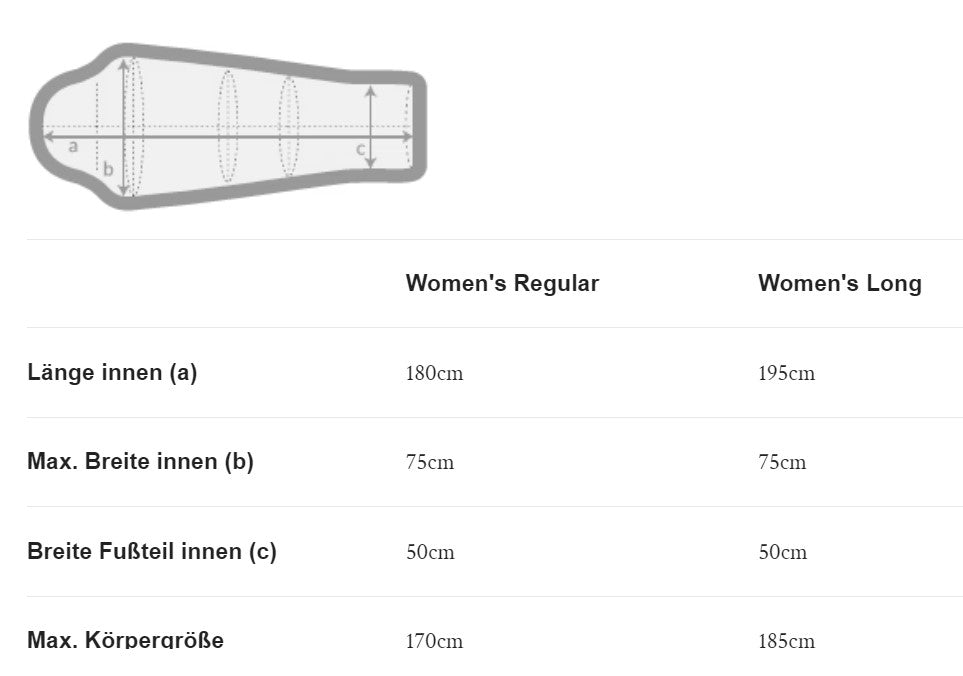Click the "Breite Fußteil innen (c)" row label
The width and height of the screenshot is (963, 676).
pyautogui.click(x=152, y=551)
